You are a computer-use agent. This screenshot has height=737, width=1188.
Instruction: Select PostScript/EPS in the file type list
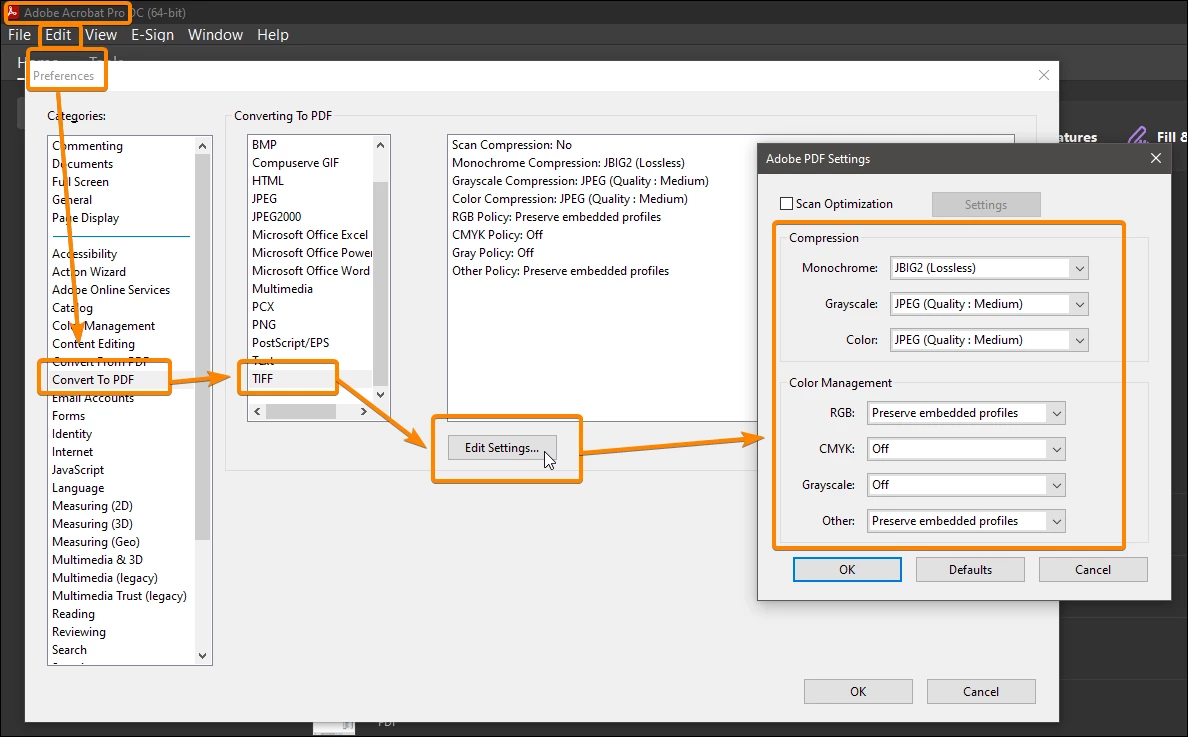[x=290, y=343]
